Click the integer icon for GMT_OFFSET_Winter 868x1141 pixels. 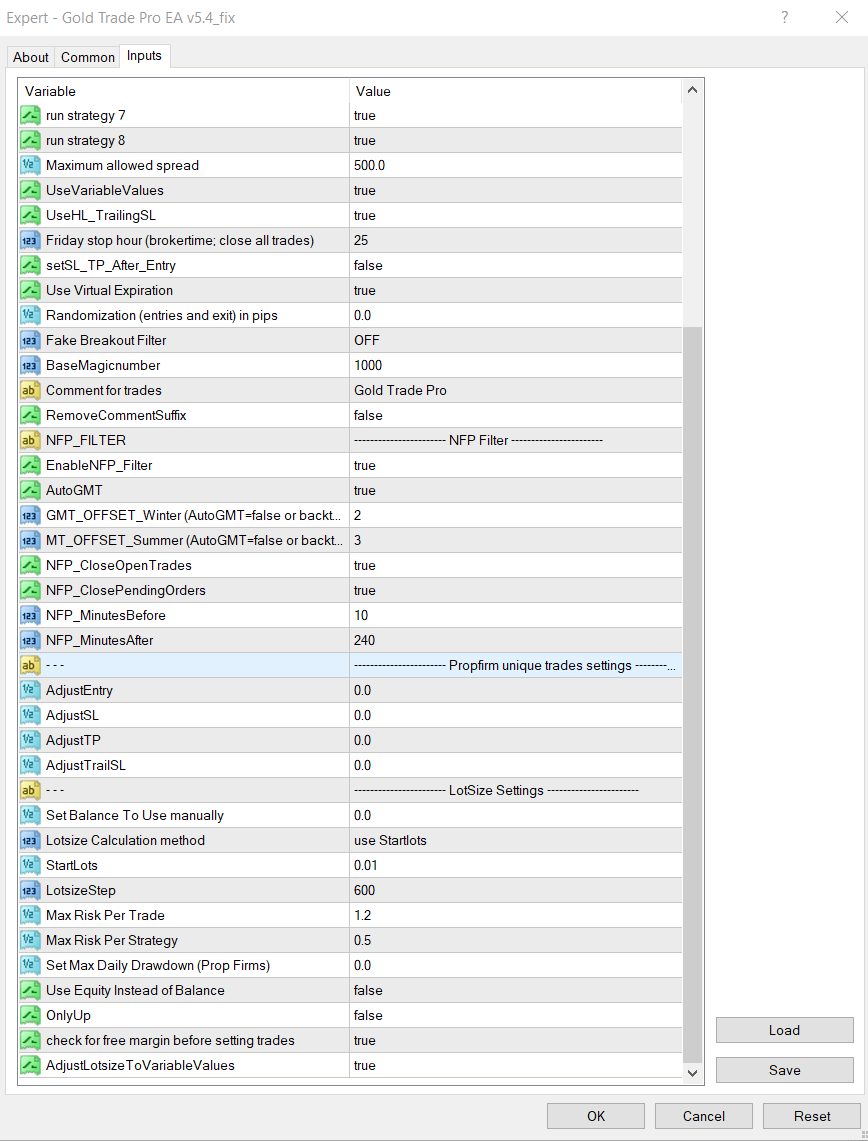pyautogui.click(x=30, y=515)
